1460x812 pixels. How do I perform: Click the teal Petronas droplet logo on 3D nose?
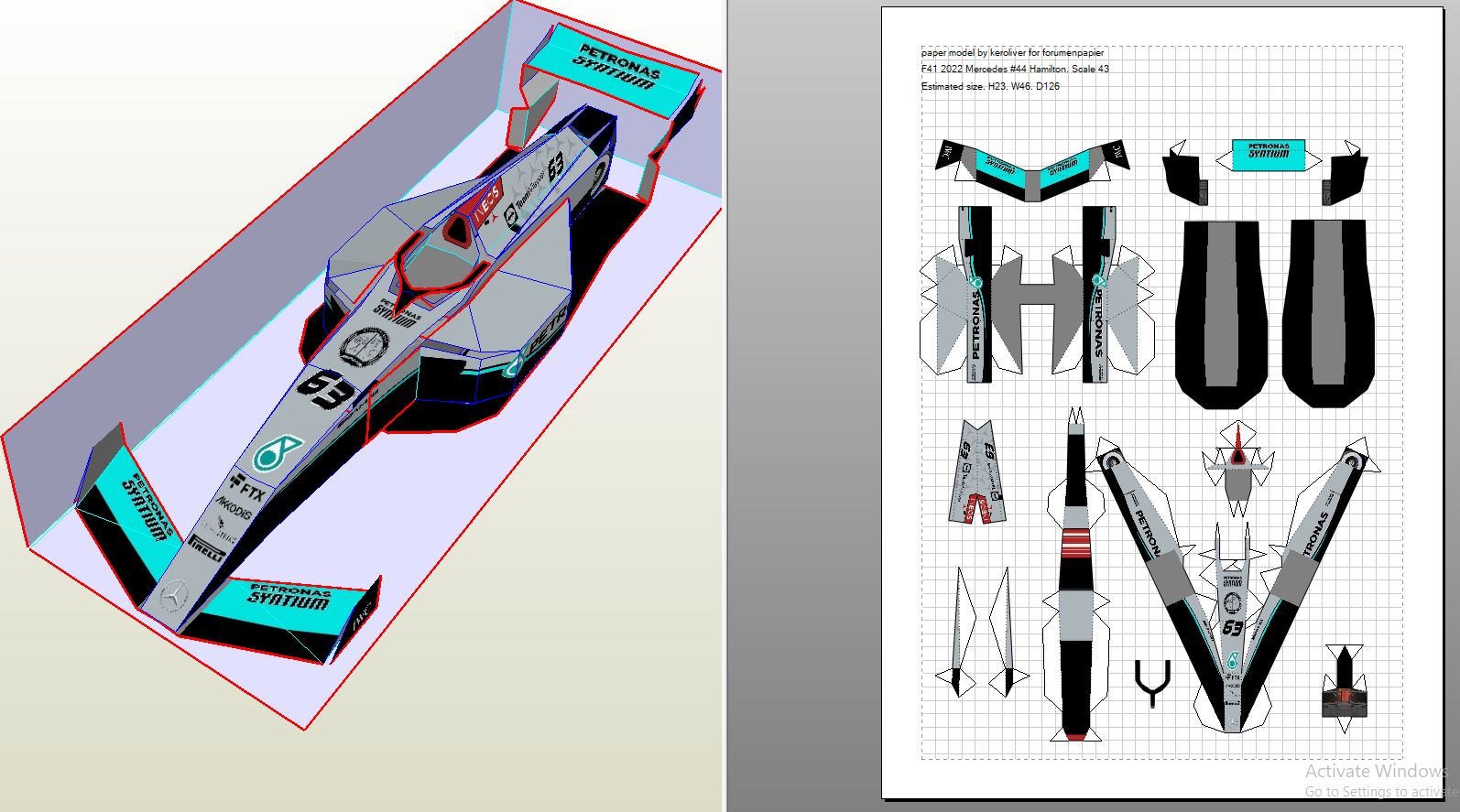[277, 452]
